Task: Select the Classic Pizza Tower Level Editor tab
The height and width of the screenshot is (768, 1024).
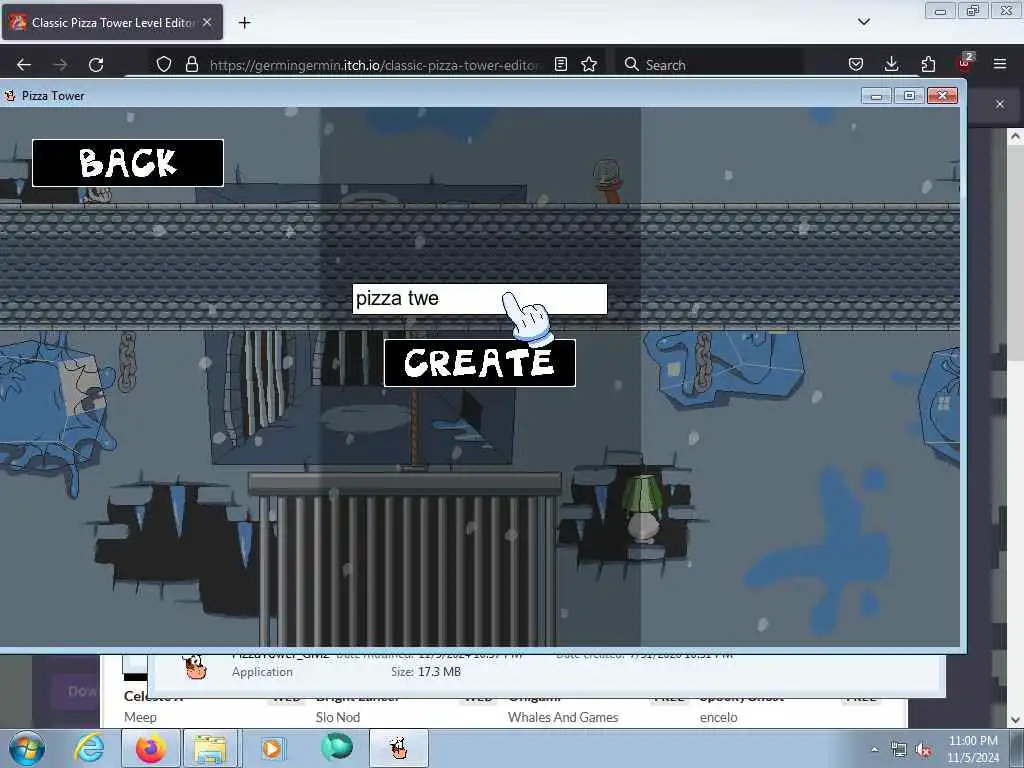Action: point(112,22)
